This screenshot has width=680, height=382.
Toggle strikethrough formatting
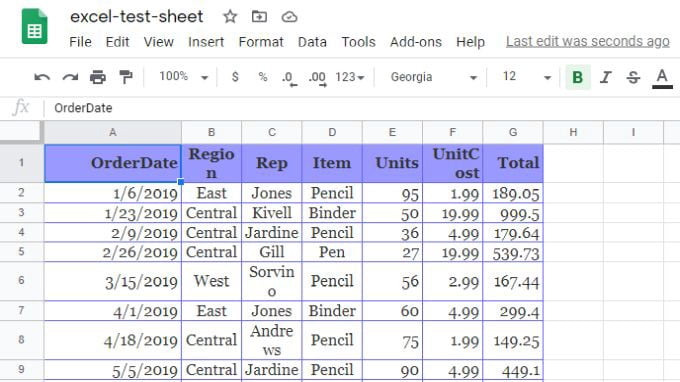633,78
